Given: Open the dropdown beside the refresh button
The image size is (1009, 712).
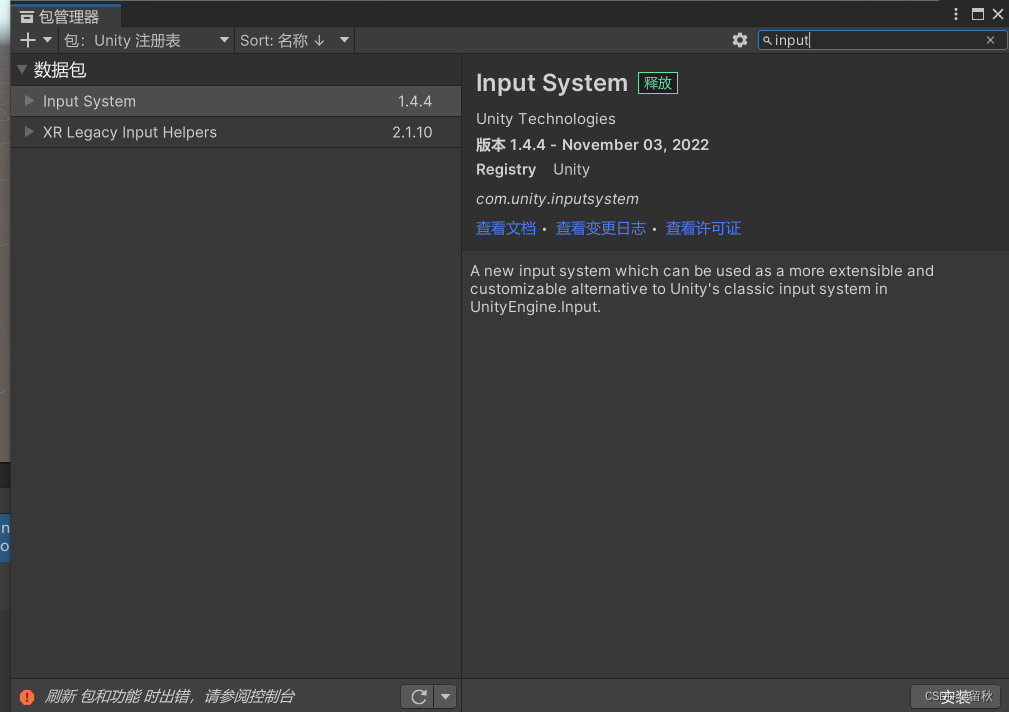Looking at the screenshot, I should click(445, 697).
